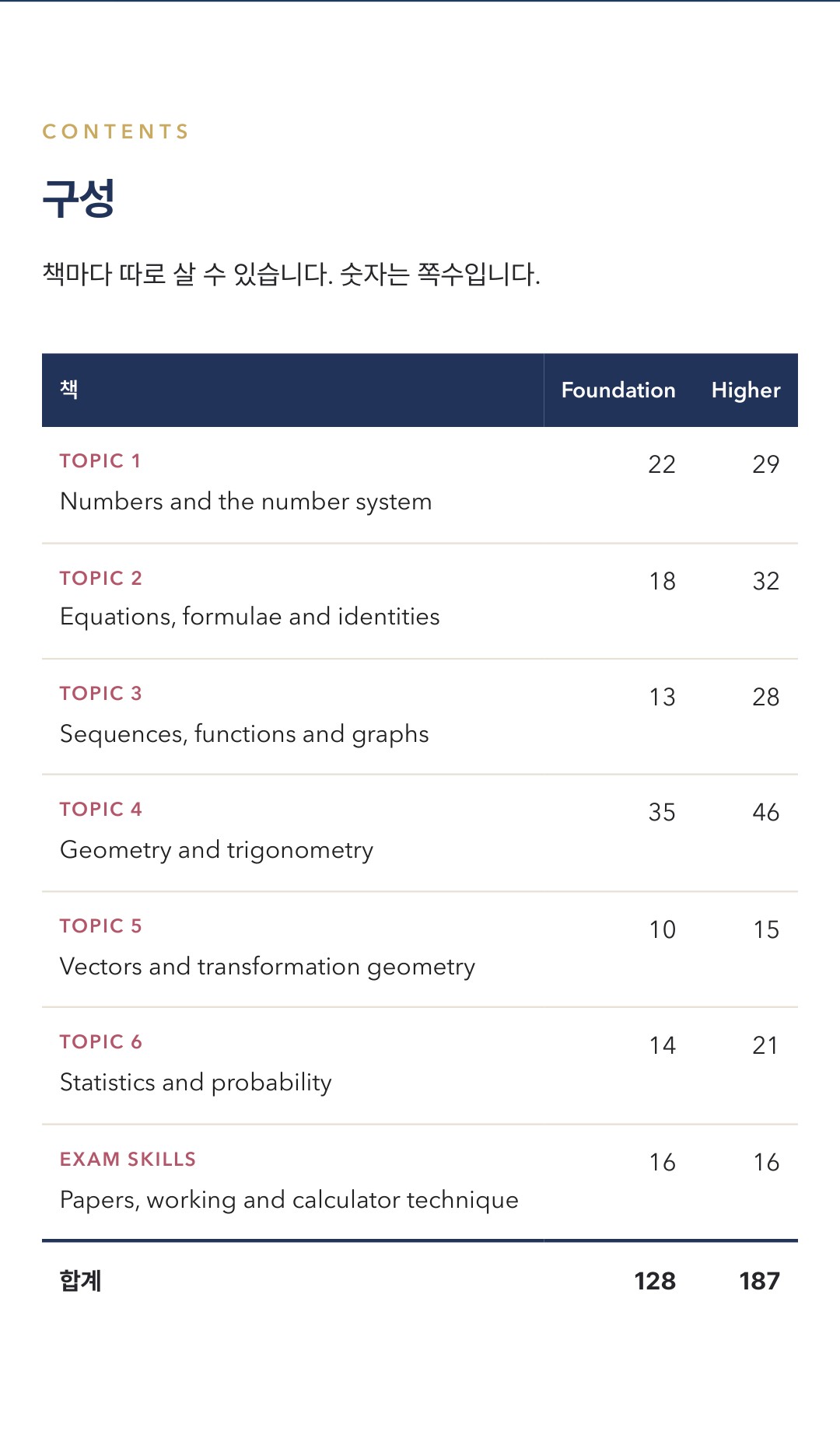Open Topic 6 Statistics and probability

(420, 1066)
